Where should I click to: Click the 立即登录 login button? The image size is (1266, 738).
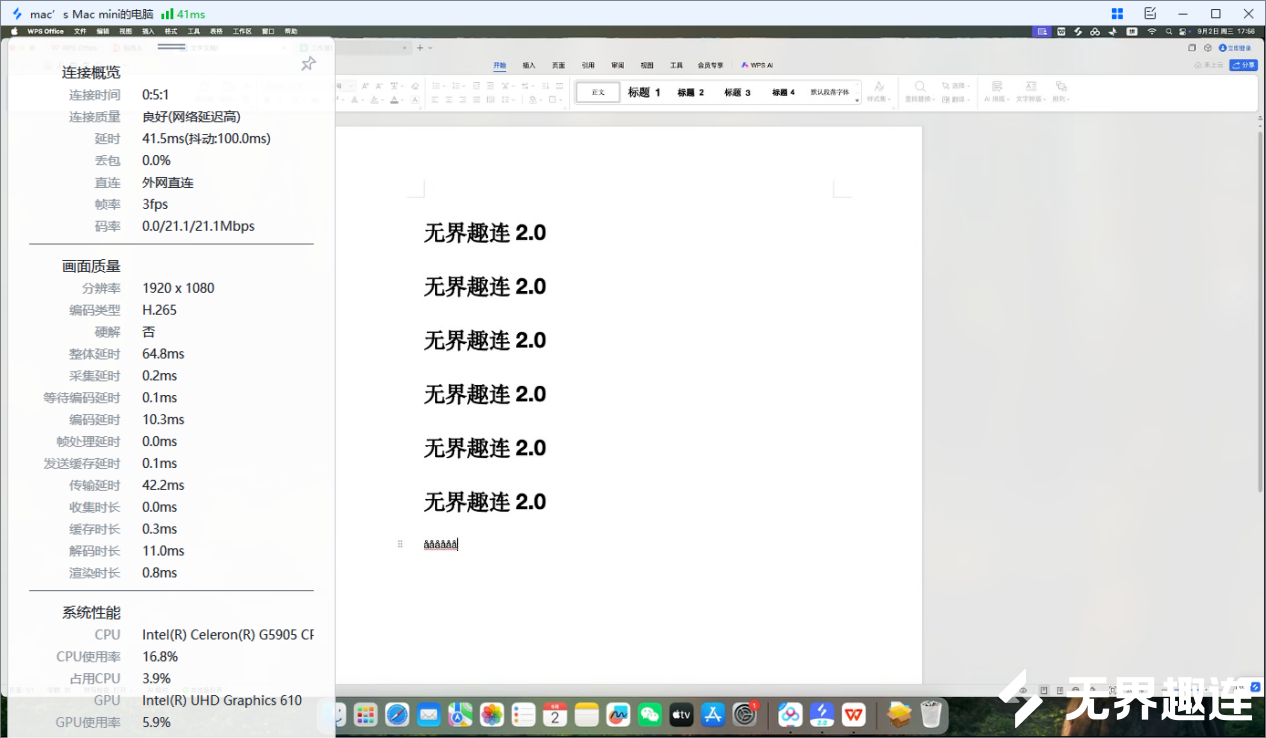coord(1235,48)
